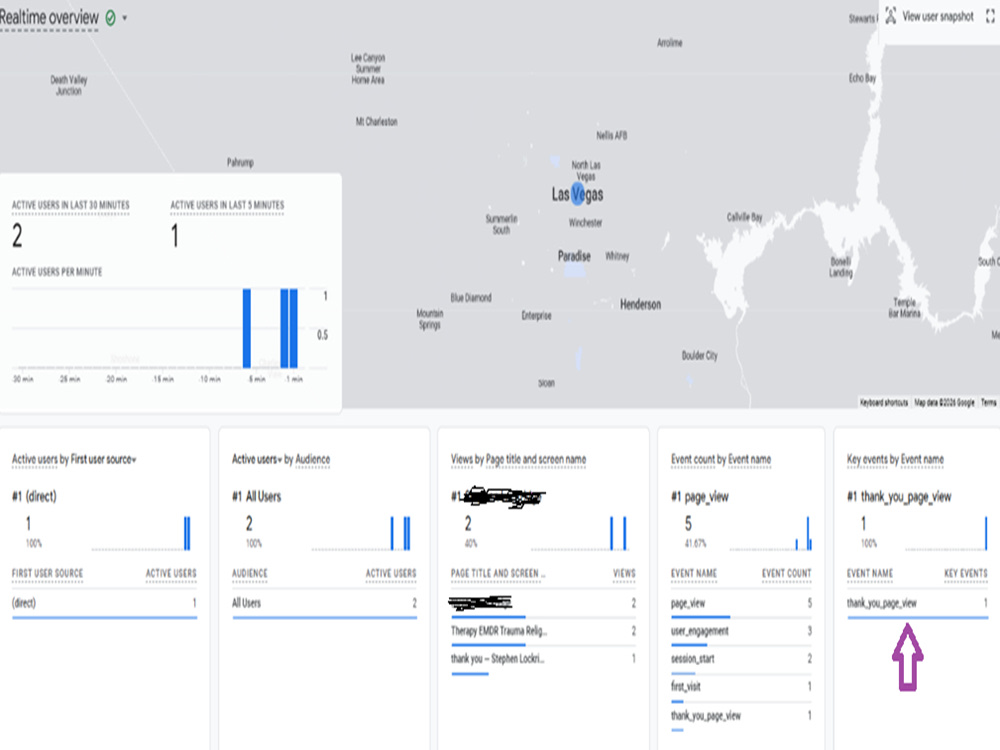
Task: Open the Active users metric dropdown in Audience card
Action: point(256,459)
